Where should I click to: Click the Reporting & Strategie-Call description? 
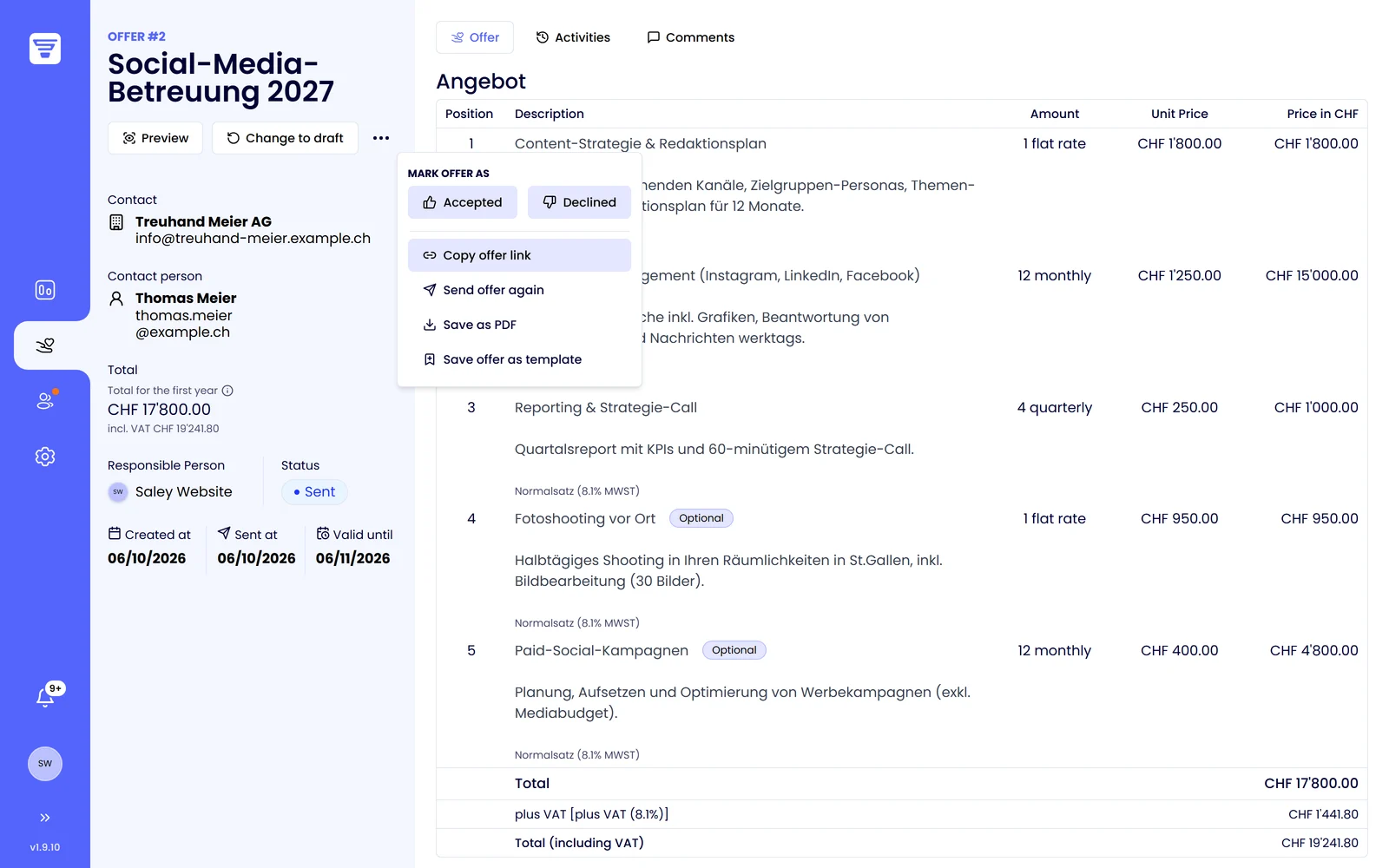(x=606, y=408)
